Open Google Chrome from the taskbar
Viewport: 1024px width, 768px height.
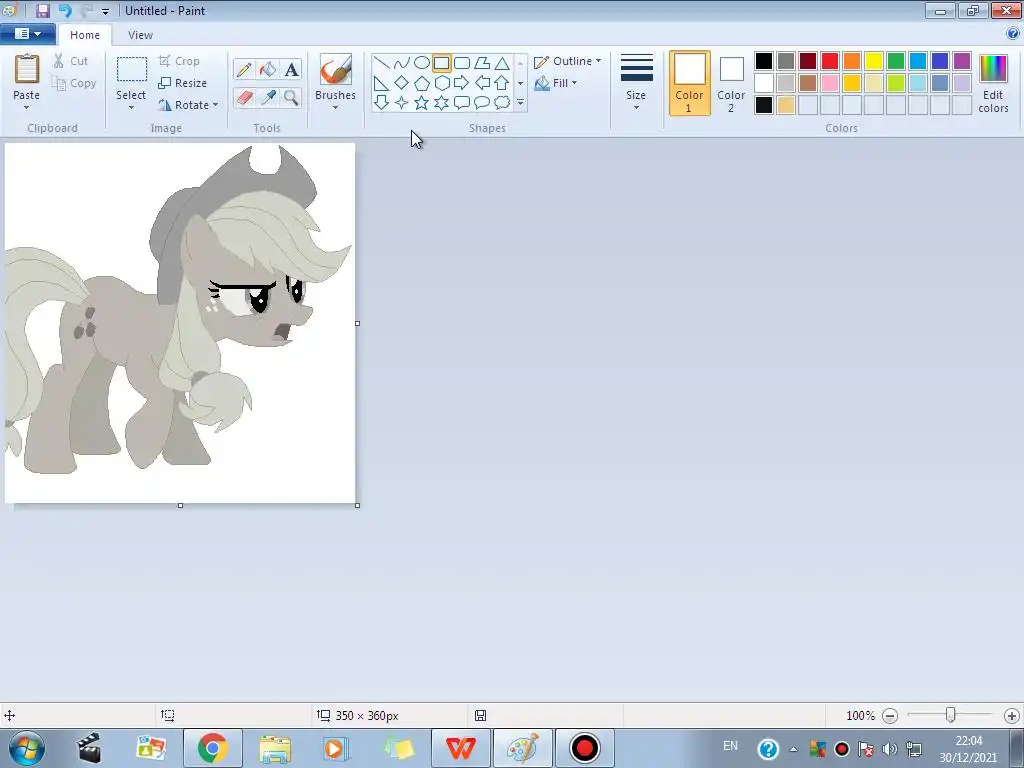coord(213,748)
